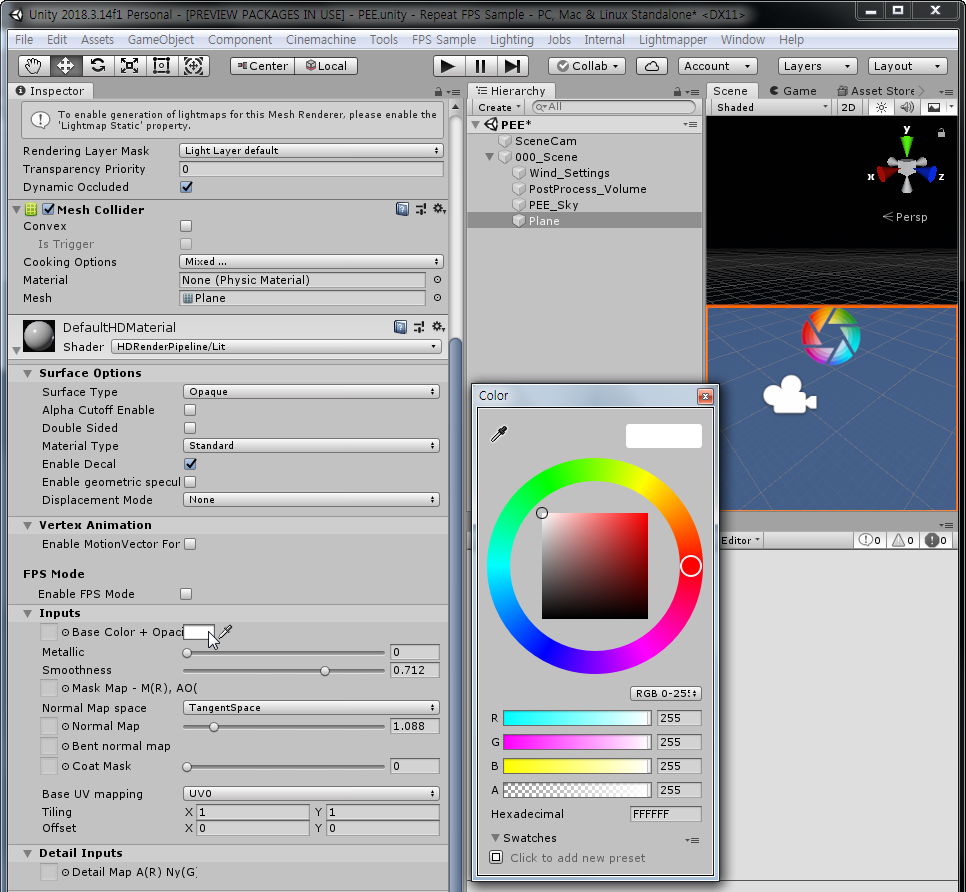The height and width of the screenshot is (892, 966).
Task: Open Rendering Layer Mask dropdown
Action: [311, 150]
